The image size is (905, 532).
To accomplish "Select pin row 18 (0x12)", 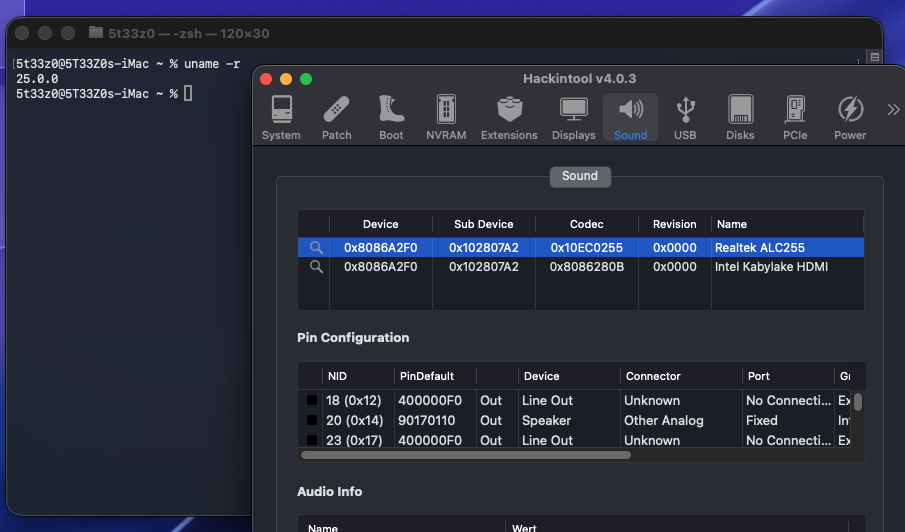I will pyautogui.click(x=575, y=400).
